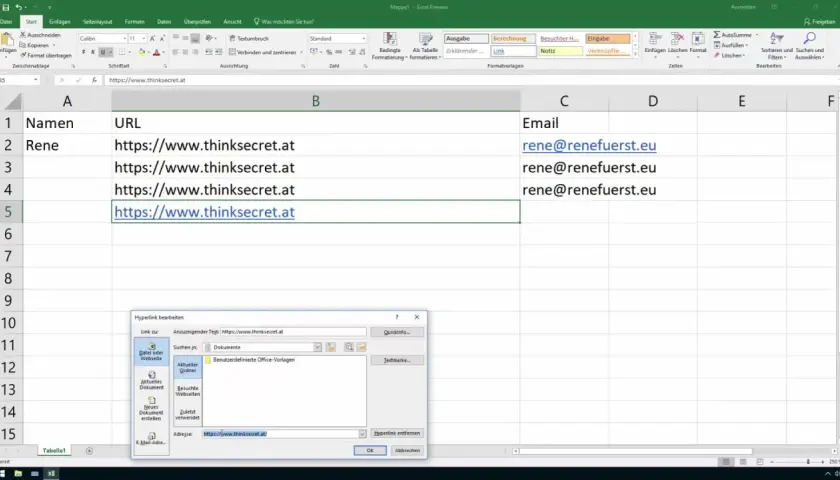Click the Freigeben share button
The width and height of the screenshot is (840, 480).
click(820, 22)
